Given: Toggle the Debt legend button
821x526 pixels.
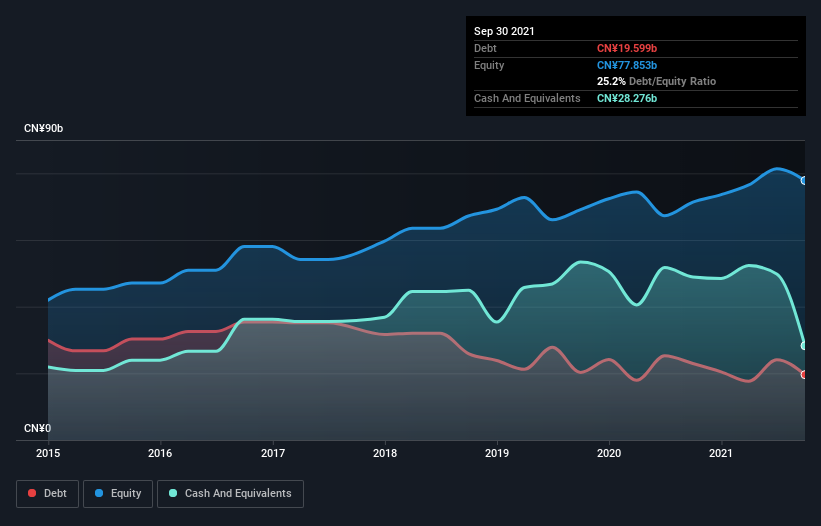Looking at the screenshot, I should pyautogui.click(x=47, y=494).
